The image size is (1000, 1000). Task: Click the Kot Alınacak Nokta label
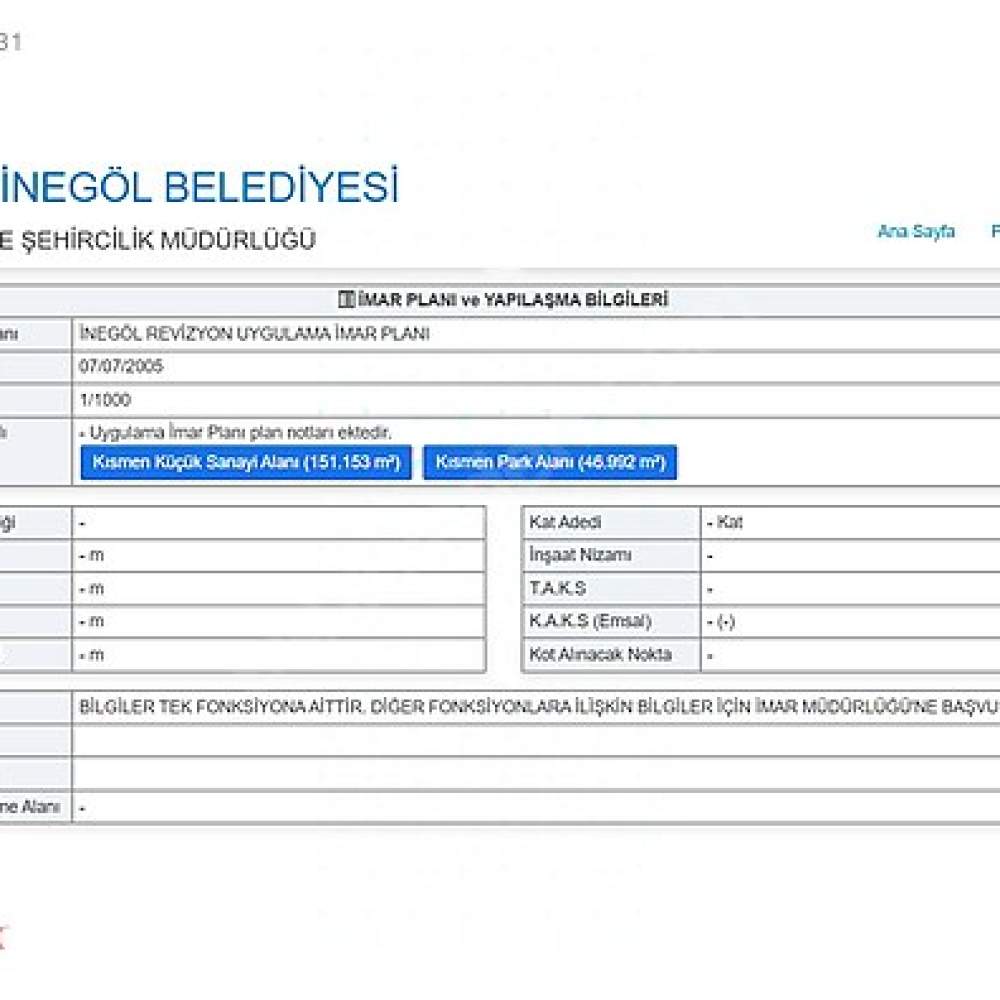tap(600, 654)
